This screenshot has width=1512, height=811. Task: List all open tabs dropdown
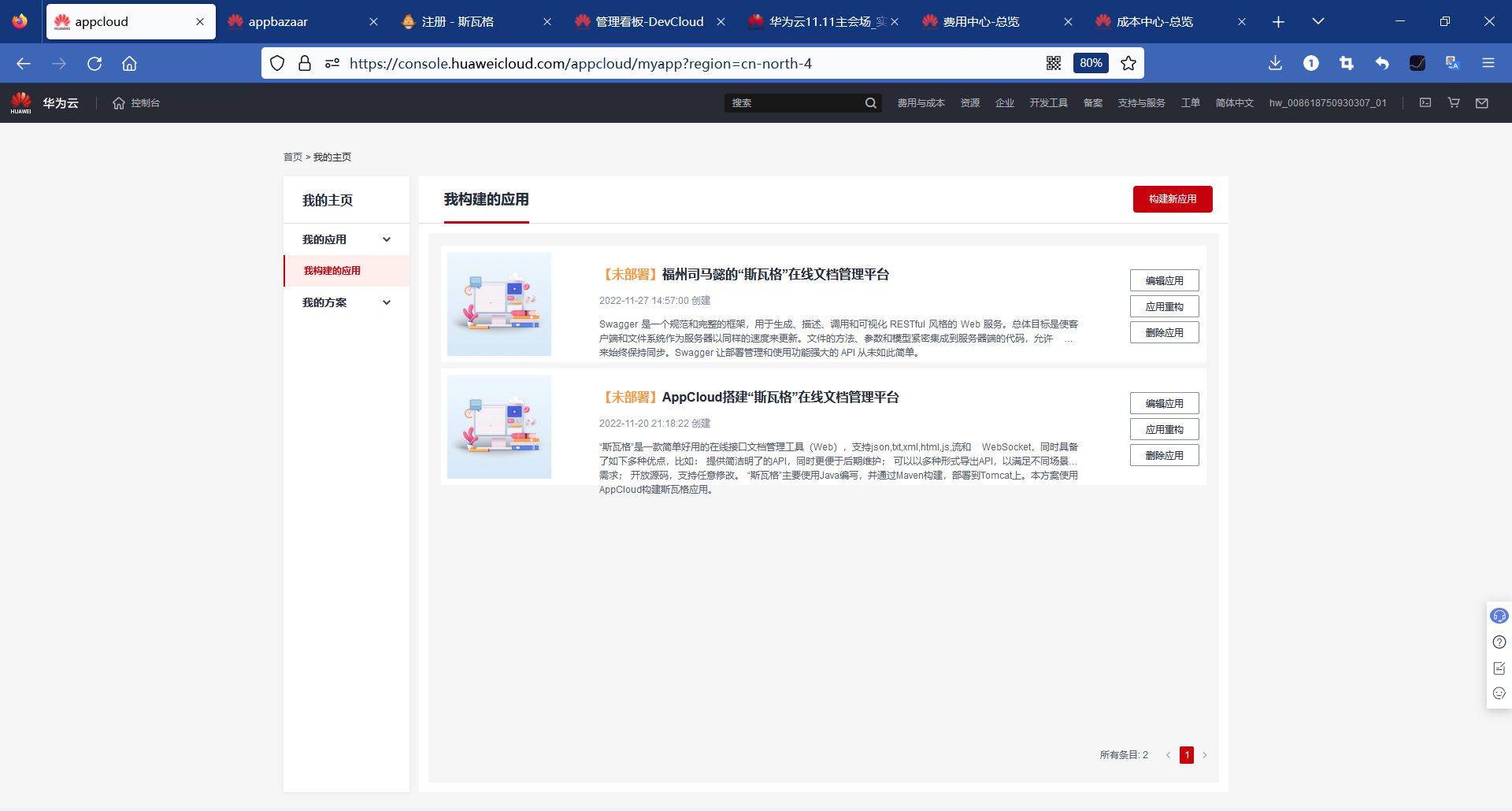coord(1318,22)
